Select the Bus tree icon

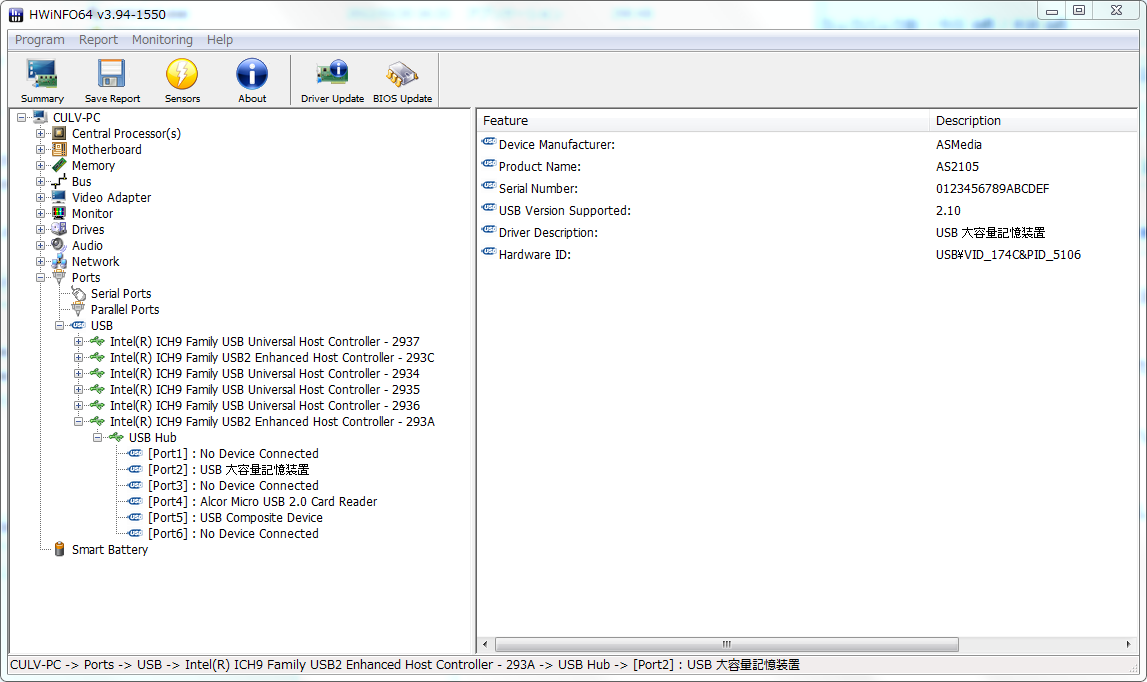click(x=59, y=181)
